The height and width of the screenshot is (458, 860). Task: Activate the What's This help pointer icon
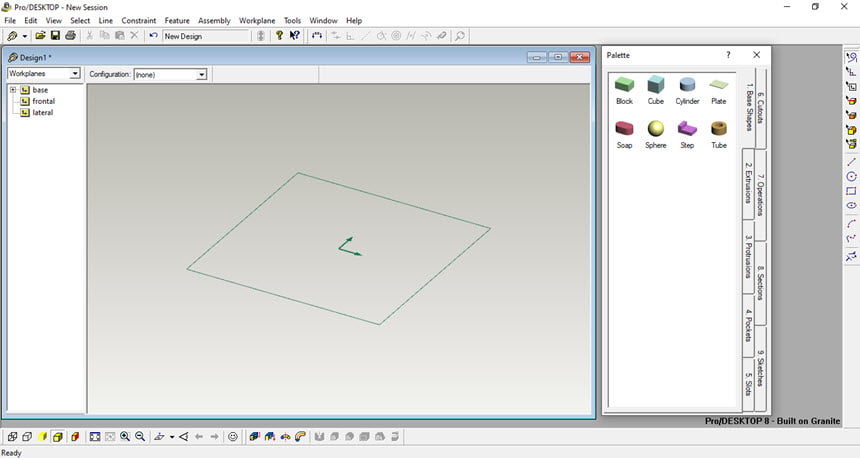(x=295, y=36)
